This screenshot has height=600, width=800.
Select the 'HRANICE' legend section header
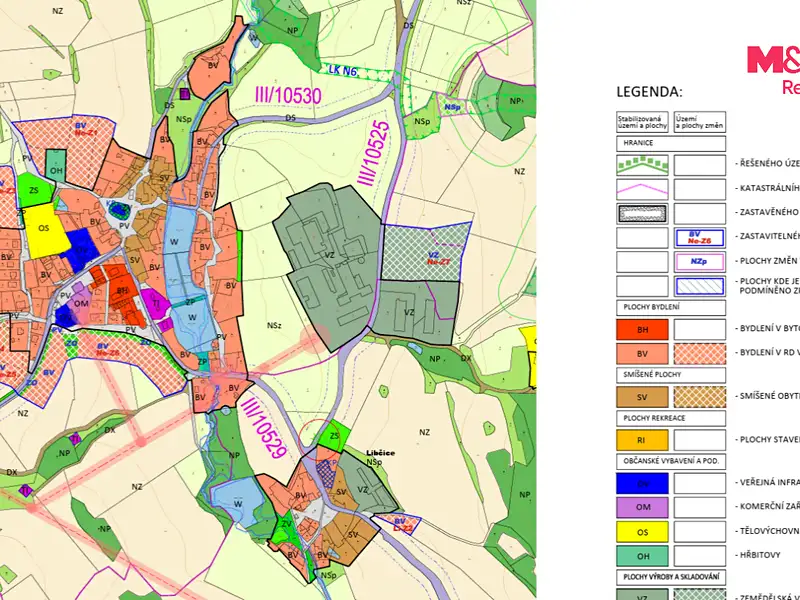pos(671,143)
